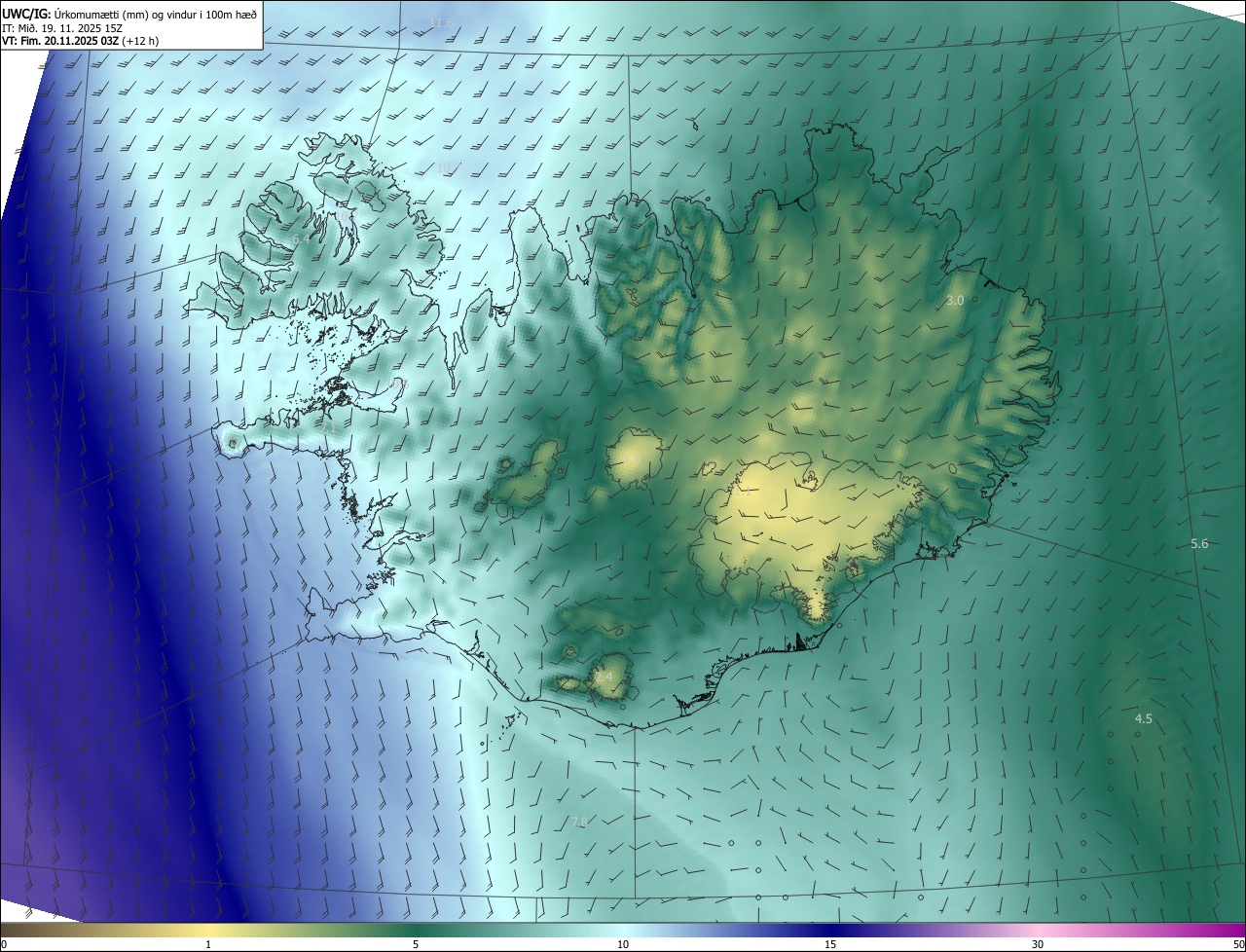Click the 6.4 value label over Westfjords
1246x952 pixels.
click(301, 238)
